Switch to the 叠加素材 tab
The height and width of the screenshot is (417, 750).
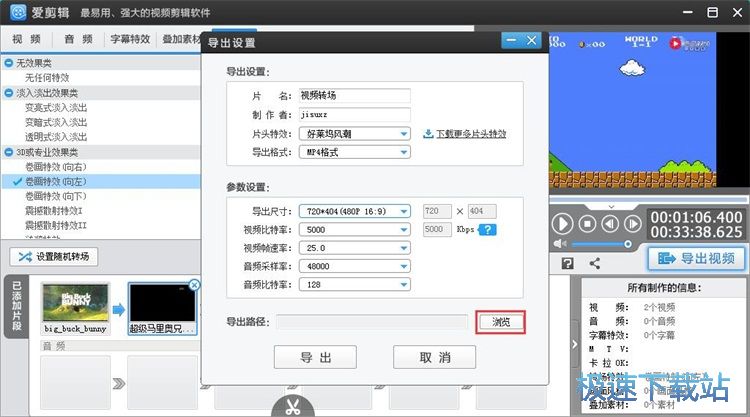(181, 39)
